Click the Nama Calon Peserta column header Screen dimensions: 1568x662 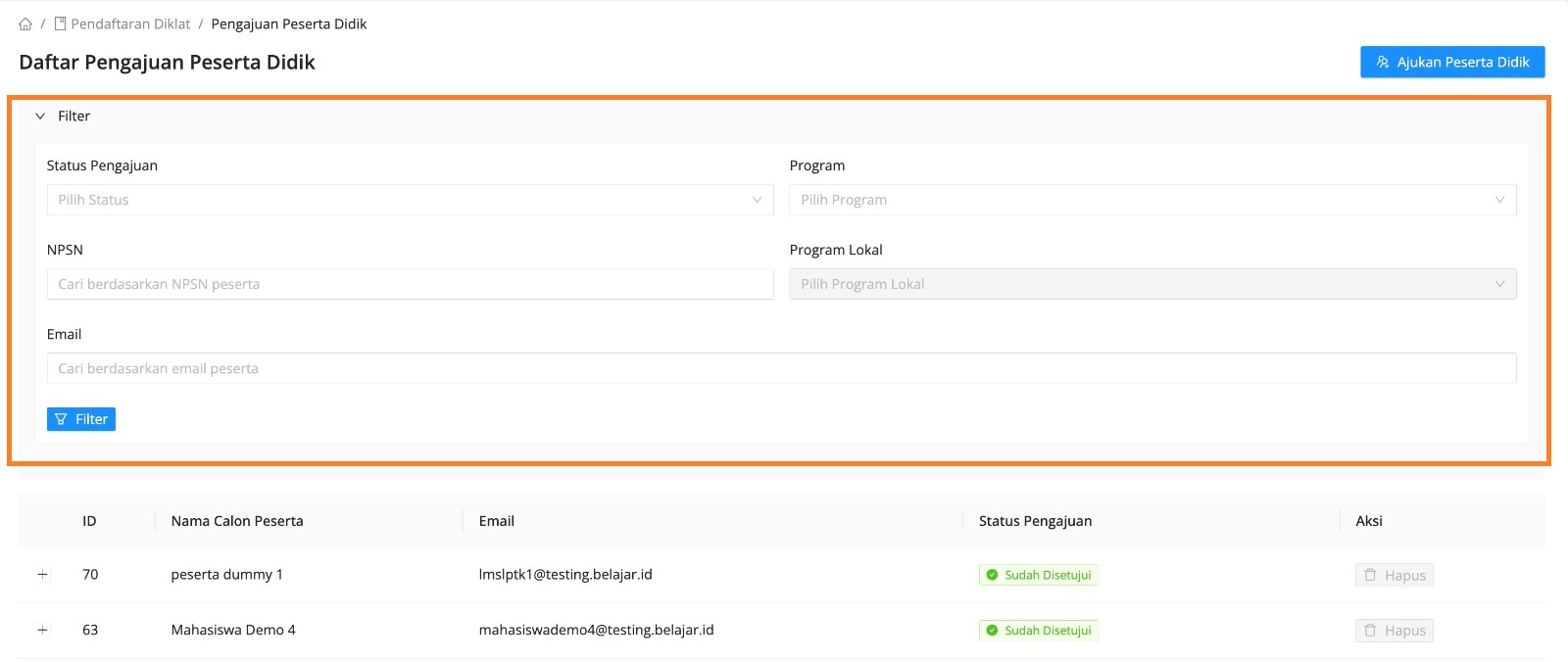coord(237,521)
